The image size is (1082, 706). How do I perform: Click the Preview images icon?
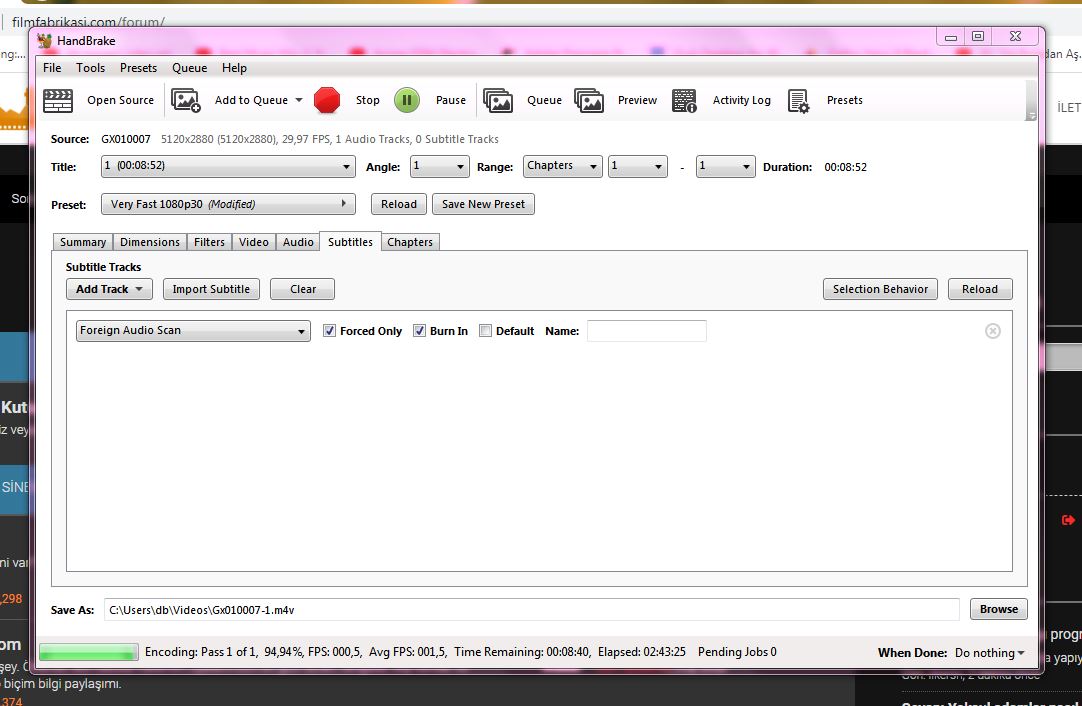[589, 101]
